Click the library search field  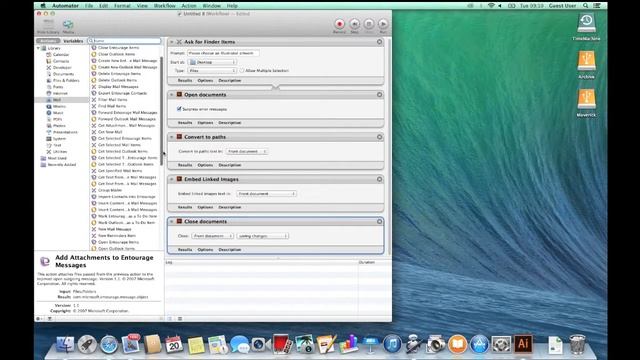click(124, 41)
